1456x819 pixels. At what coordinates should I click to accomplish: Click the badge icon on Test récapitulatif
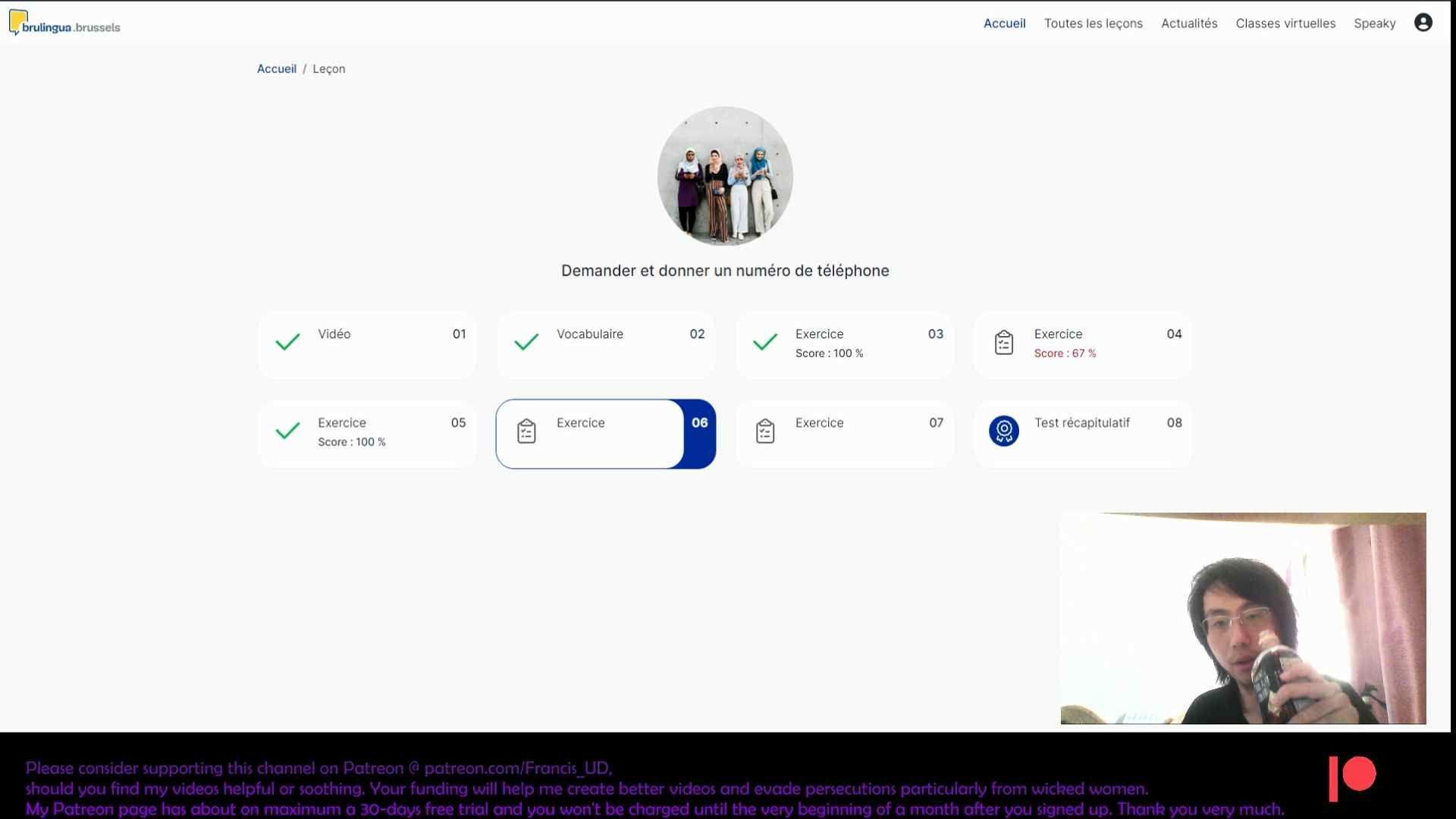1004,431
